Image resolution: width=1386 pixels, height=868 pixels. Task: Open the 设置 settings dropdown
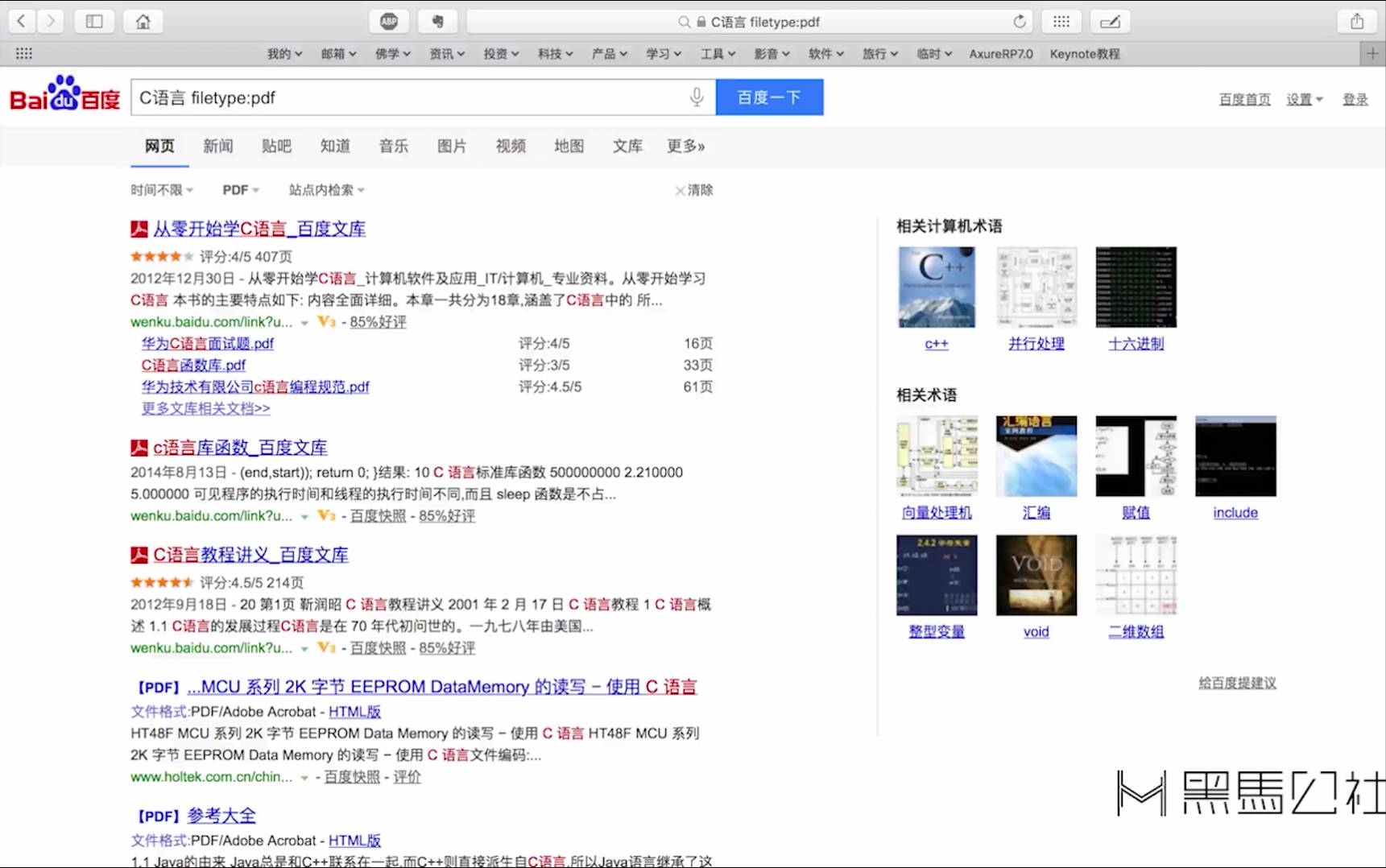[x=1304, y=99]
